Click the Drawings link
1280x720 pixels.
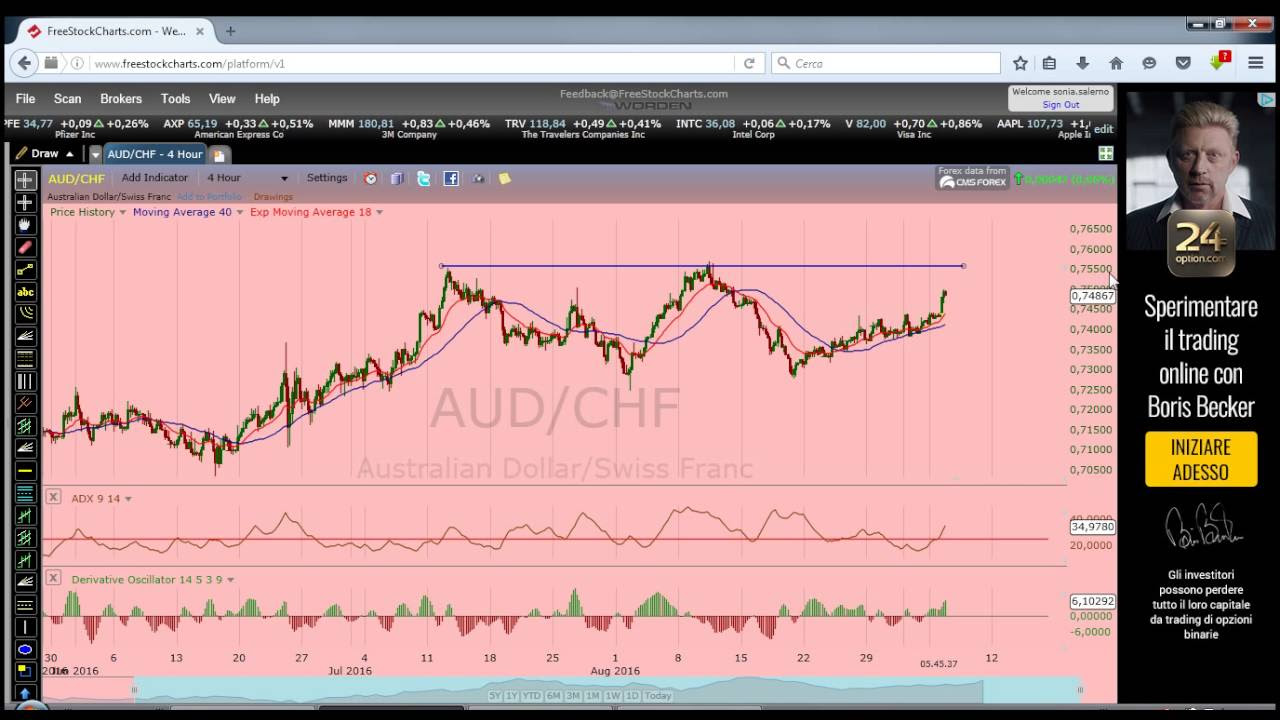tap(273, 197)
